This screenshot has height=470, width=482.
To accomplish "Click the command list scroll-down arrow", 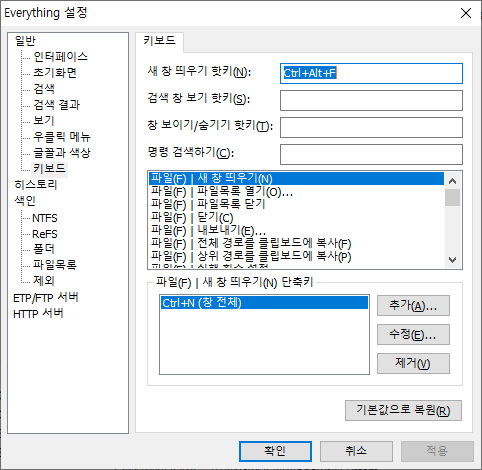I will point(452,260).
